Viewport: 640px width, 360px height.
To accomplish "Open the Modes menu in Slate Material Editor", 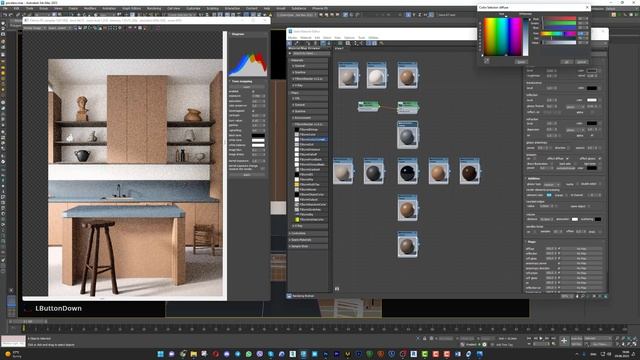I will click(293, 38).
